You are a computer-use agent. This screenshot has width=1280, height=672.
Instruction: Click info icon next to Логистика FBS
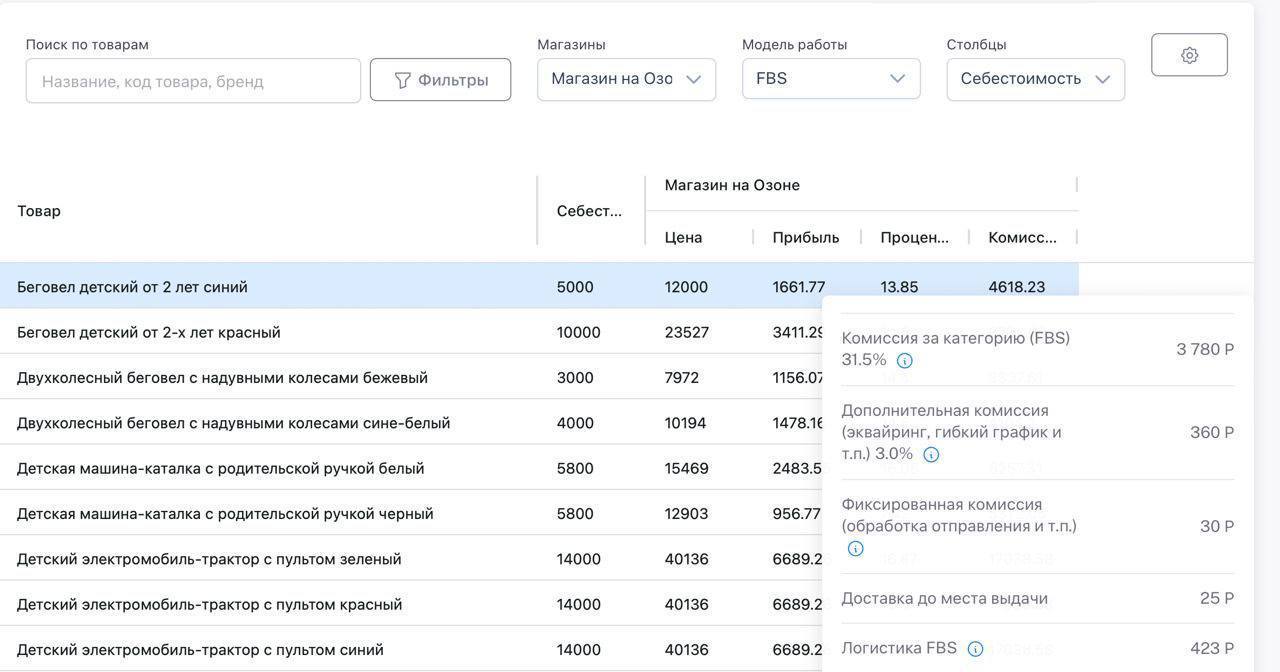(x=975, y=649)
